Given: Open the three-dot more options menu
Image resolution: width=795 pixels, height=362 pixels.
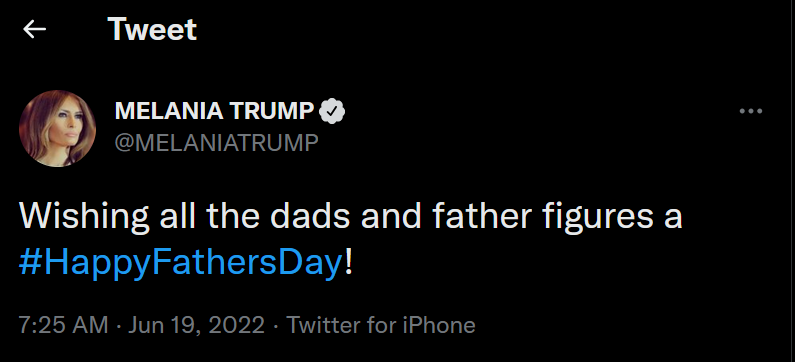Looking at the screenshot, I should coord(751,111).
